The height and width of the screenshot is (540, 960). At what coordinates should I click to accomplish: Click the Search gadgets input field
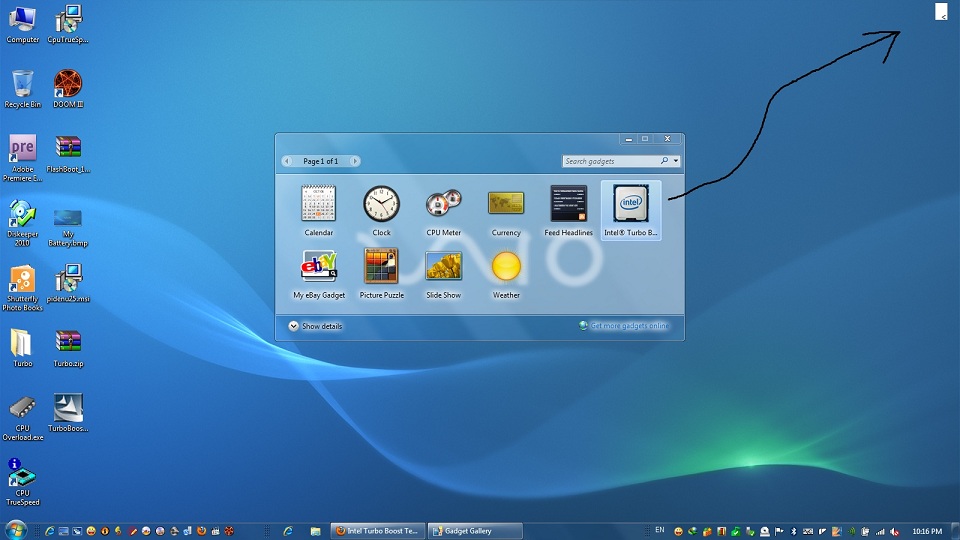610,161
